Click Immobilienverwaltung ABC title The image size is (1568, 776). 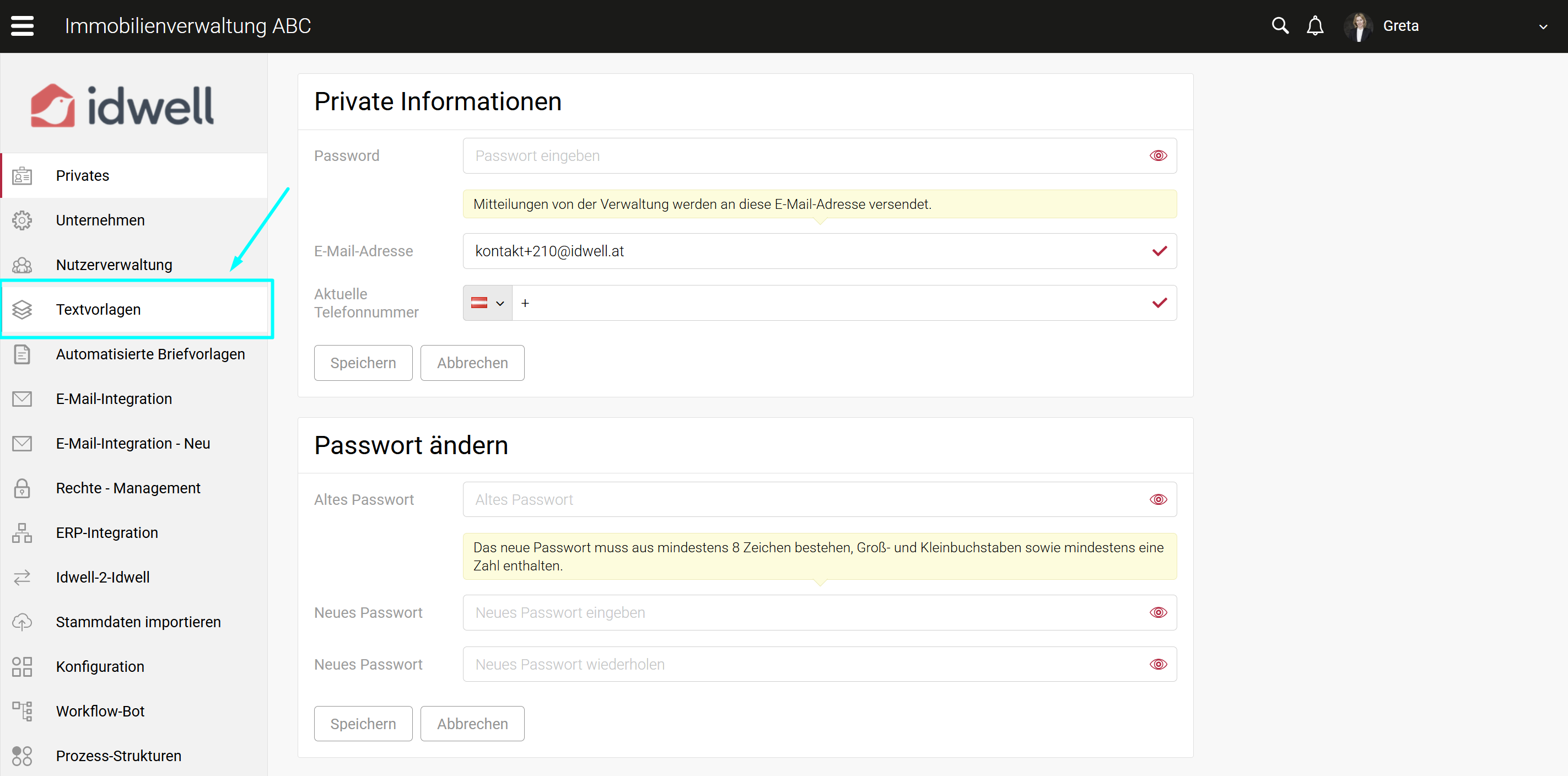click(x=187, y=26)
